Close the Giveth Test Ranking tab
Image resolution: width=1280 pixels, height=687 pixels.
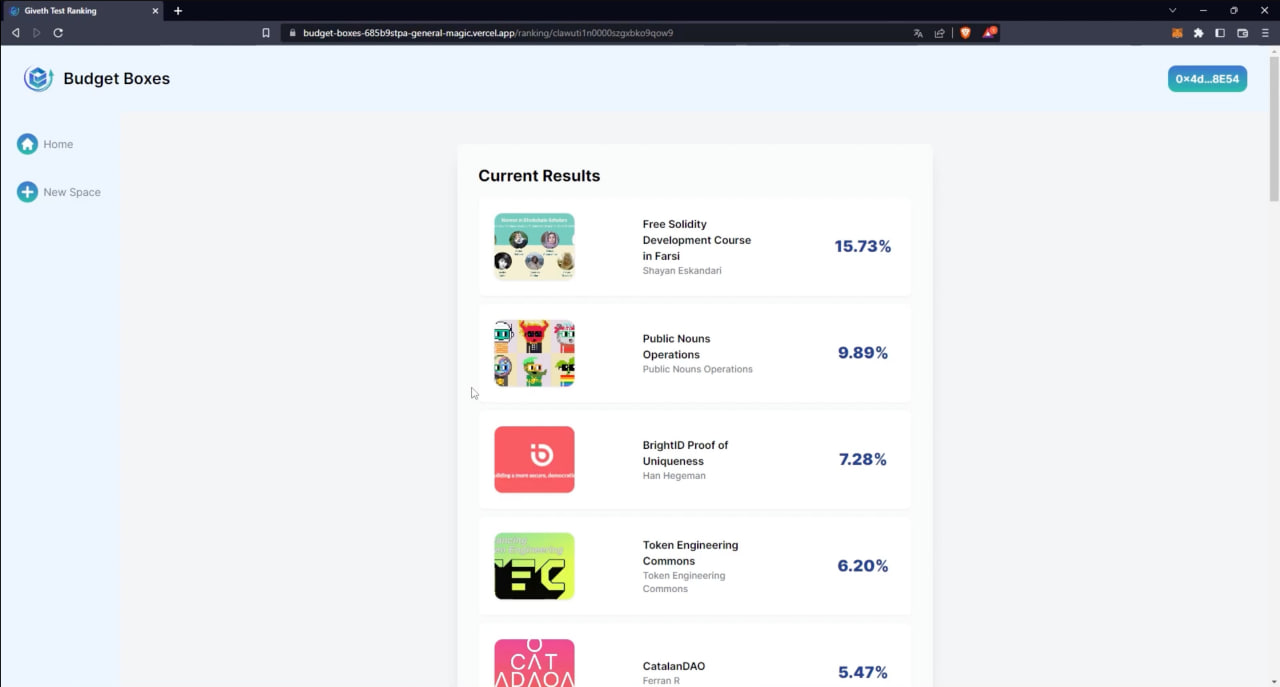(155, 11)
